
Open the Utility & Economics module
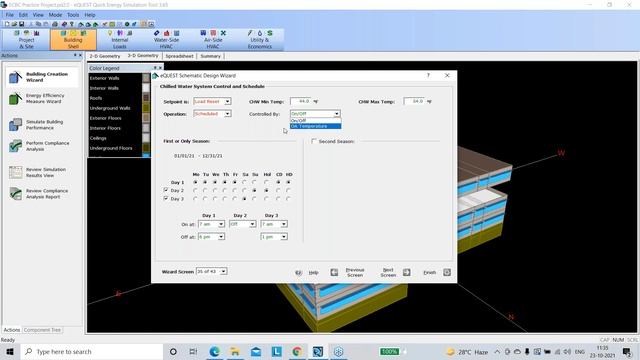(260, 40)
